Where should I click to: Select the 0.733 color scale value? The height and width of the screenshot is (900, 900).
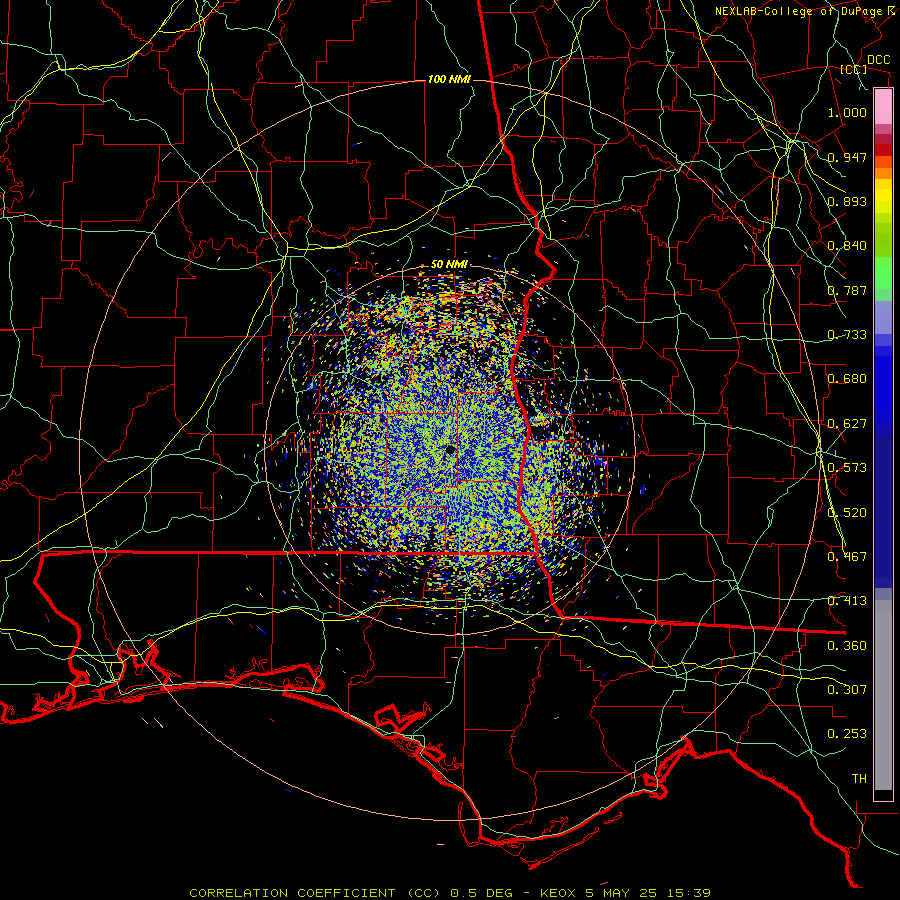(x=847, y=335)
